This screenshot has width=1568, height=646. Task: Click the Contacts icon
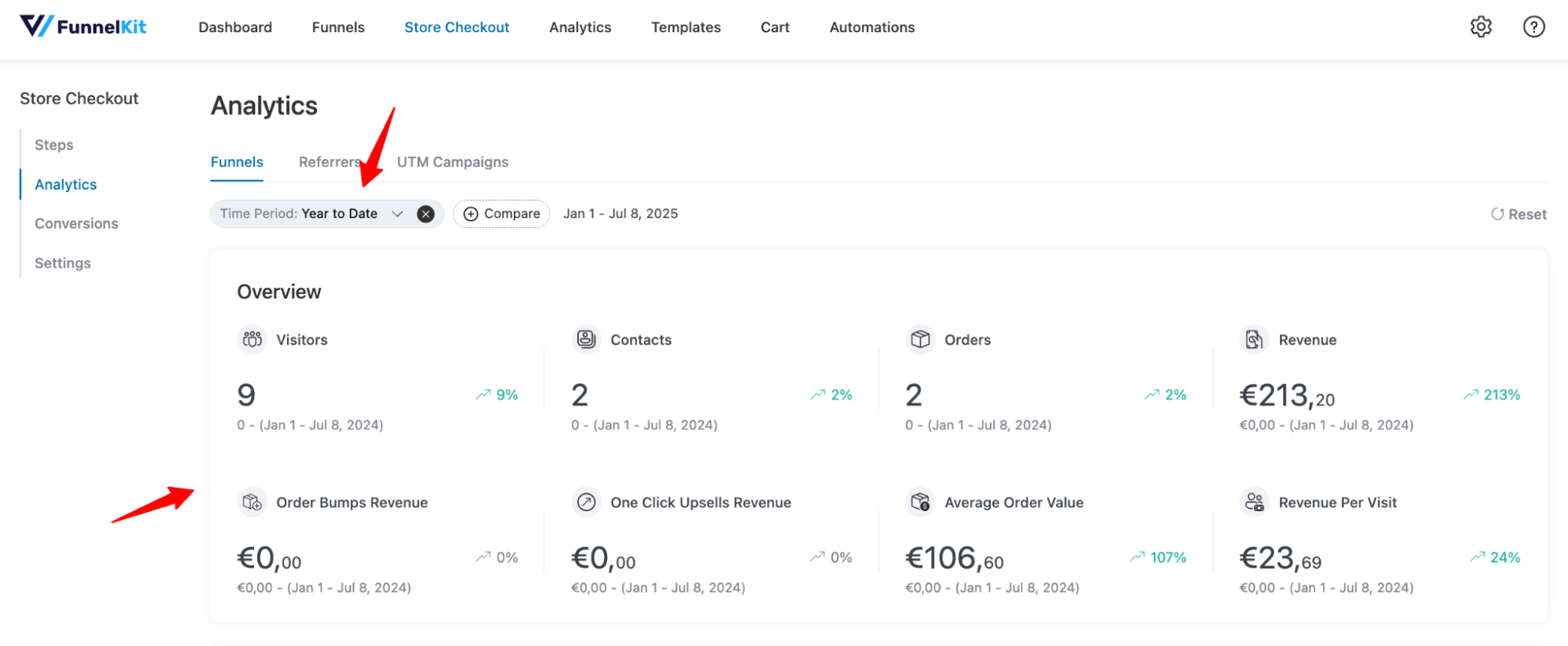pos(586,339)
